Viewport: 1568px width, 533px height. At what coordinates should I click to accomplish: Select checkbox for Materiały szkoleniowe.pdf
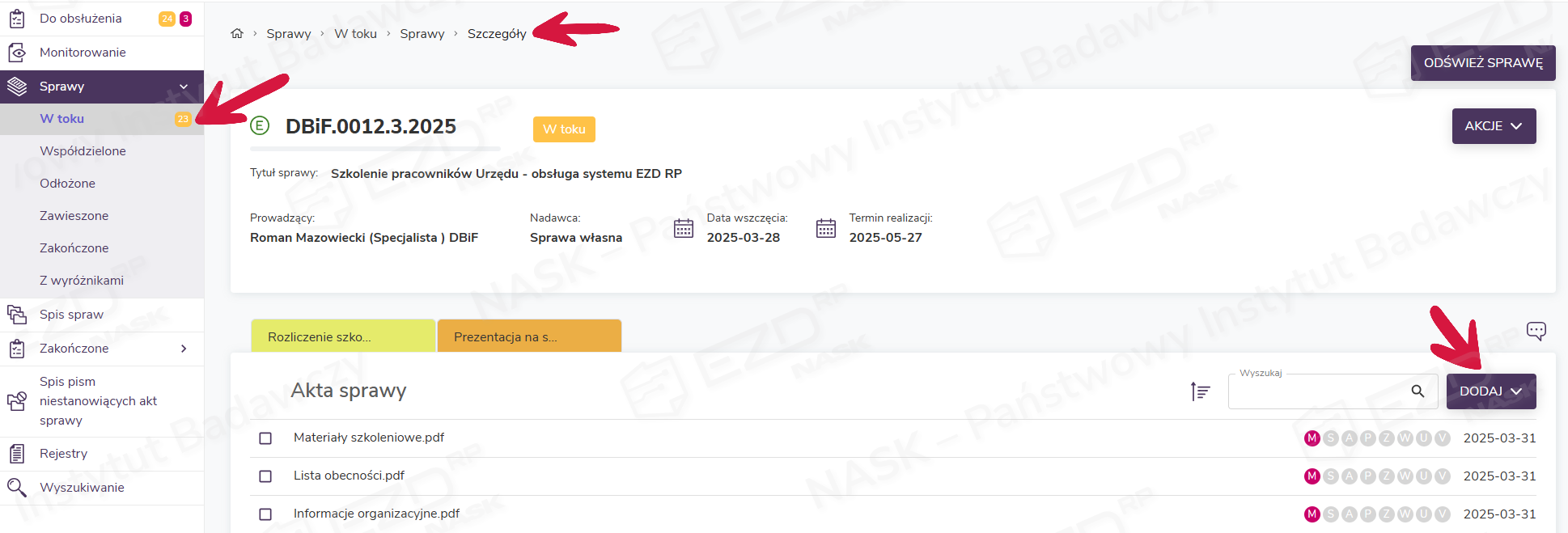point(265,438)
